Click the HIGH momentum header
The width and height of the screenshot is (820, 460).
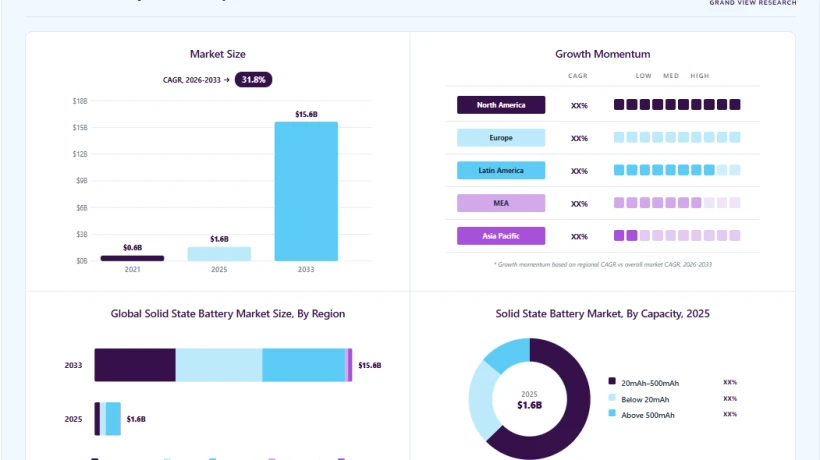(700, 76)
